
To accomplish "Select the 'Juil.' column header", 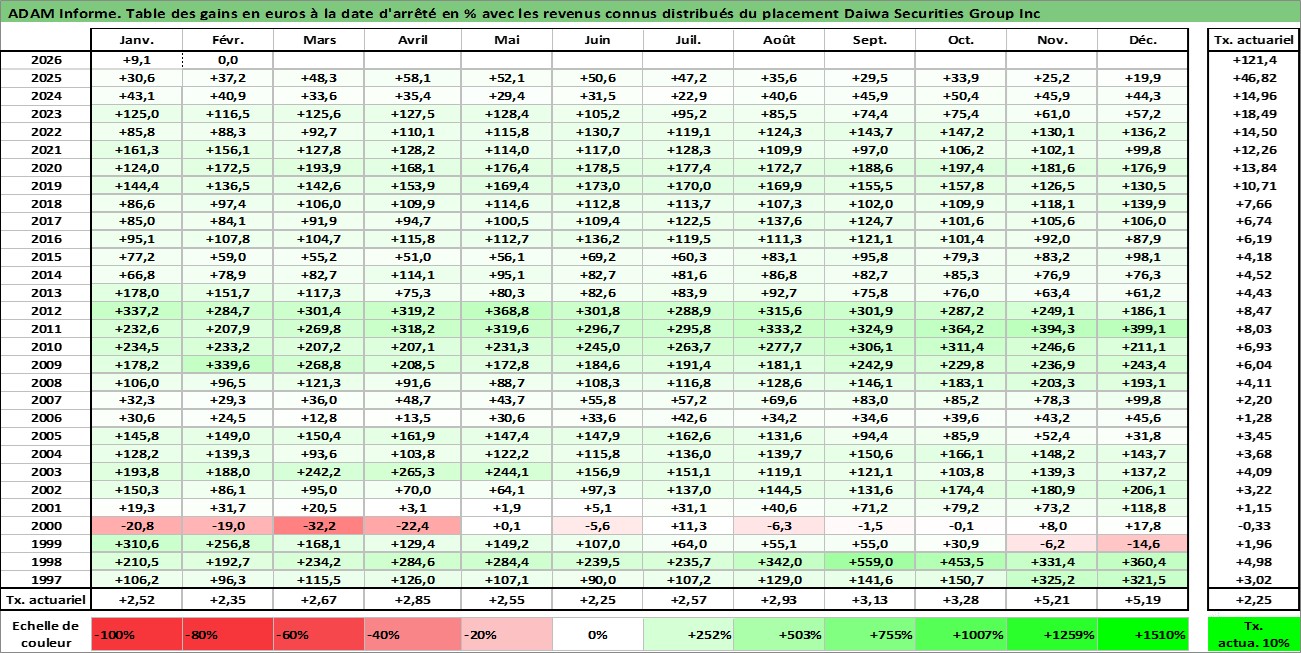I will 688,40.
